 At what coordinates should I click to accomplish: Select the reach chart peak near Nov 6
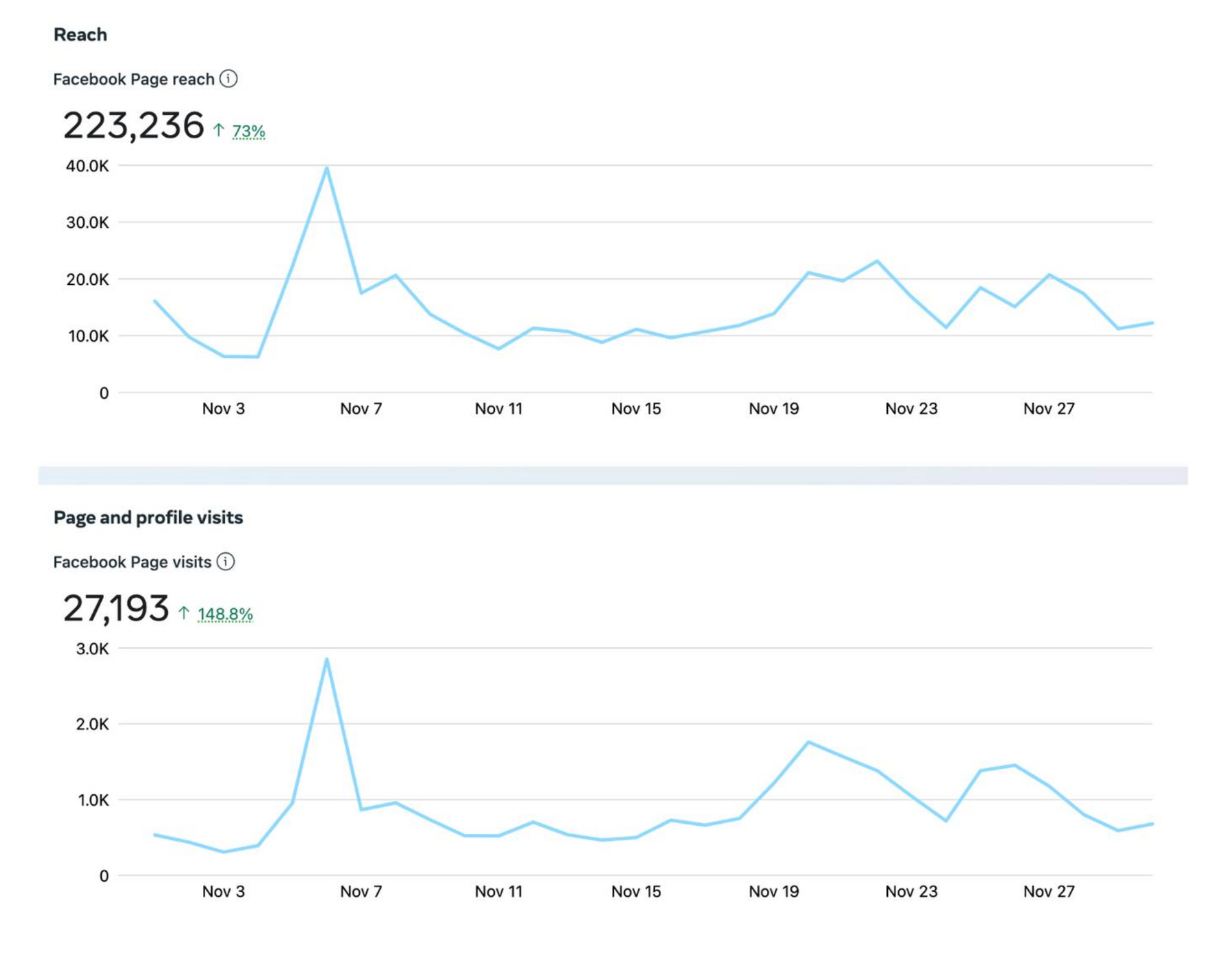coord(327,168)
